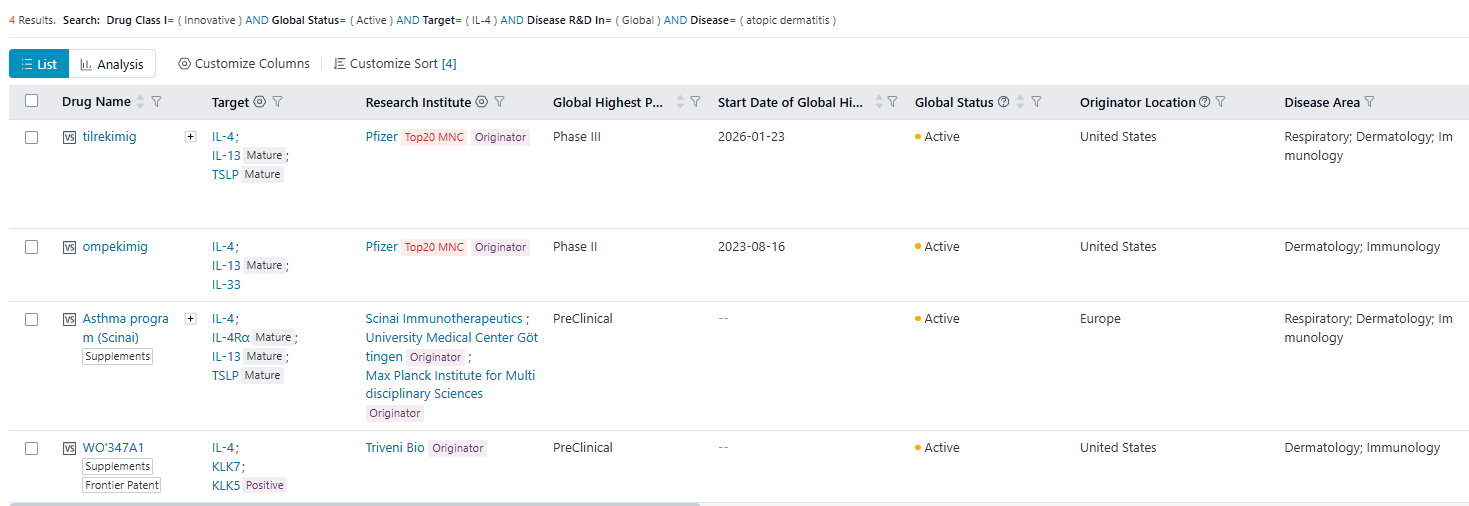Viewport: 1469px width, 506px height.
Task: Open the ompekimig drug link
Action: coord(115,247)
